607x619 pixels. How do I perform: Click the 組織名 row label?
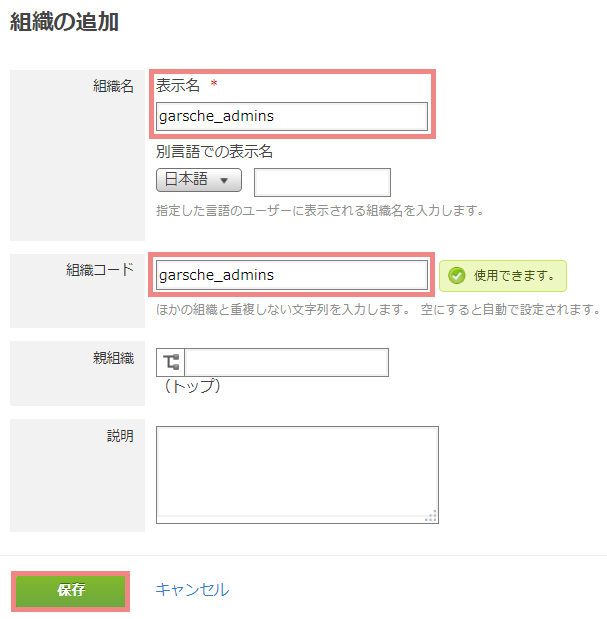113,86
